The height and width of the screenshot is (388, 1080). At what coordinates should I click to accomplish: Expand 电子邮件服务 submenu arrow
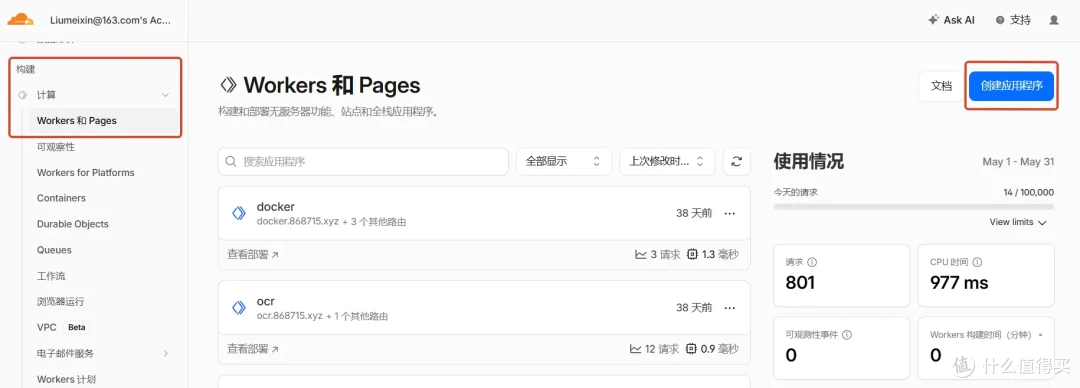(x=165, y=354)
